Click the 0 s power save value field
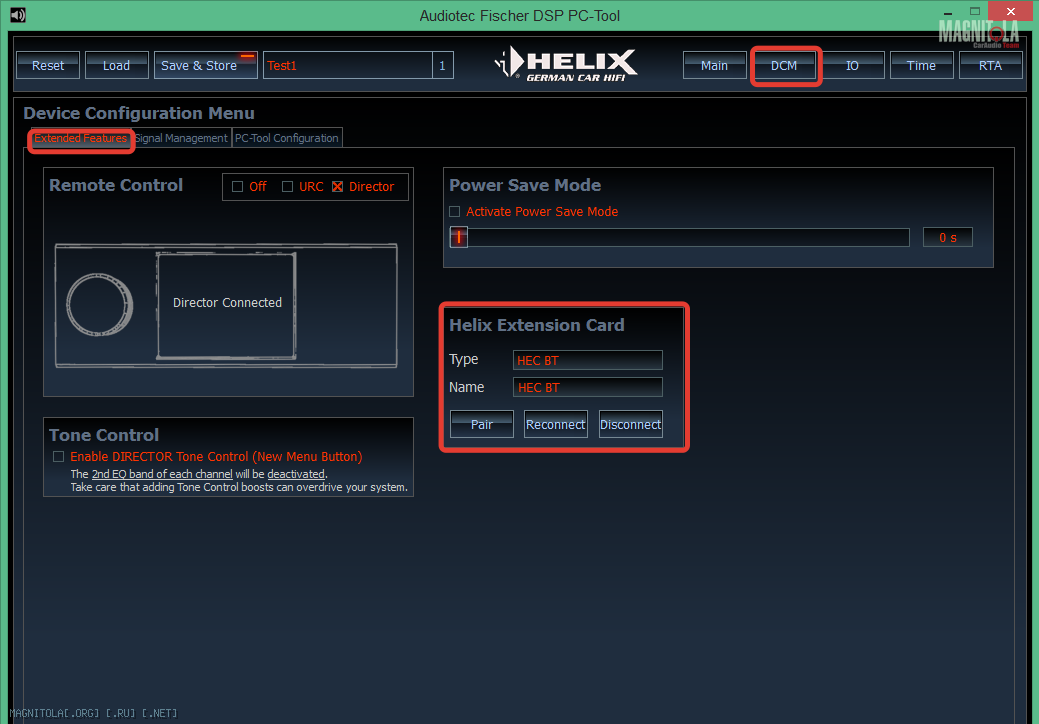1039x724 pixels. (x=948, y=237)
